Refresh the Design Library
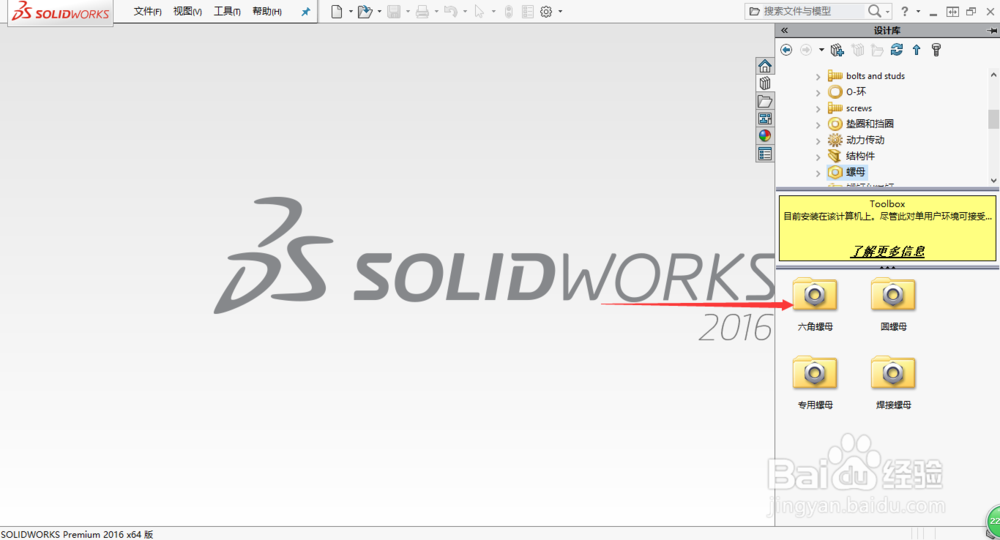The width and height of the screenshot is (1000, 540). pyautogui.click(x=897, y=50)
